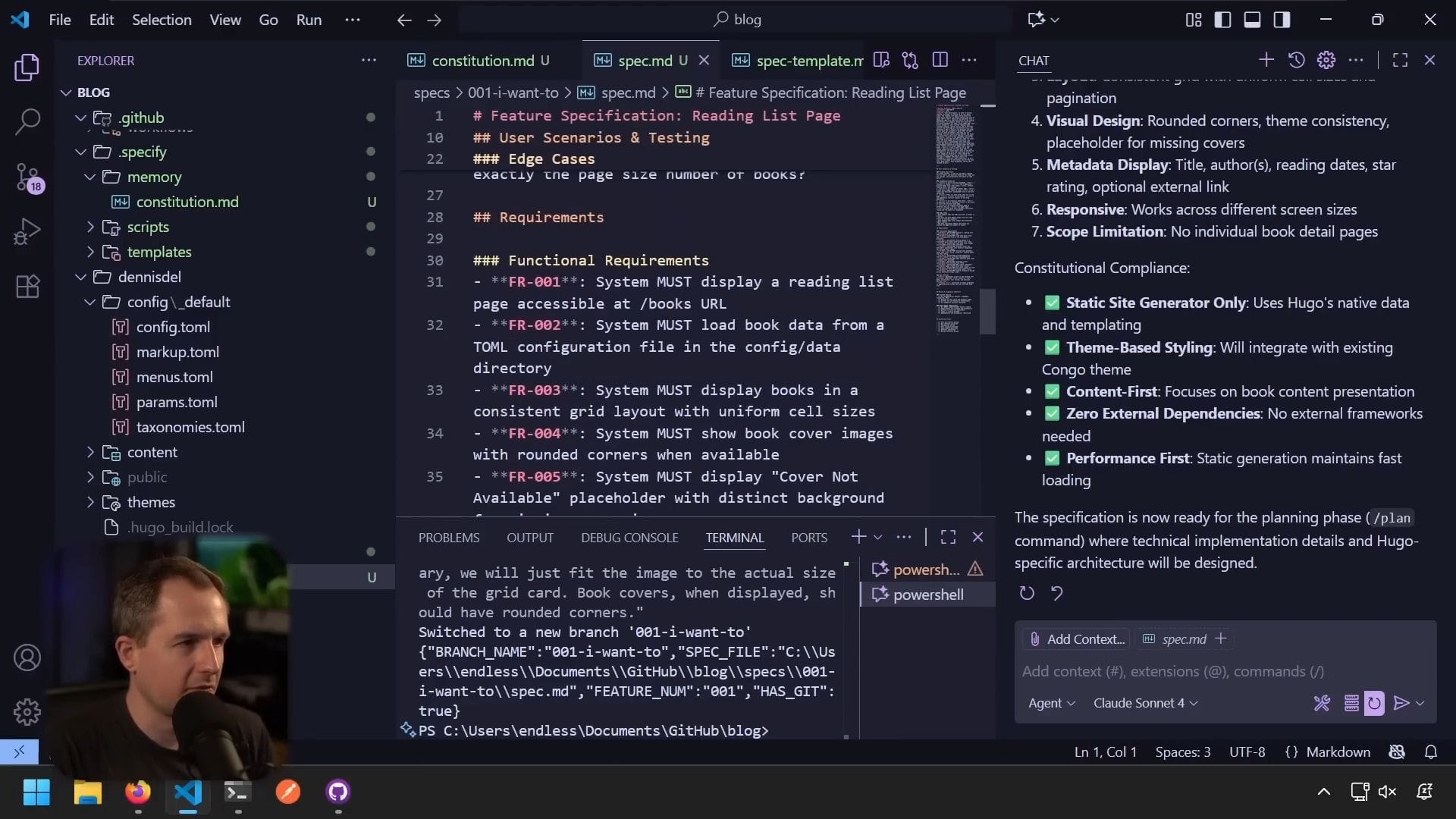Collapse the dennisdel folder
Image resolution: width=1456 pixels, height=819 pixels.
click(x=149, y=277)
